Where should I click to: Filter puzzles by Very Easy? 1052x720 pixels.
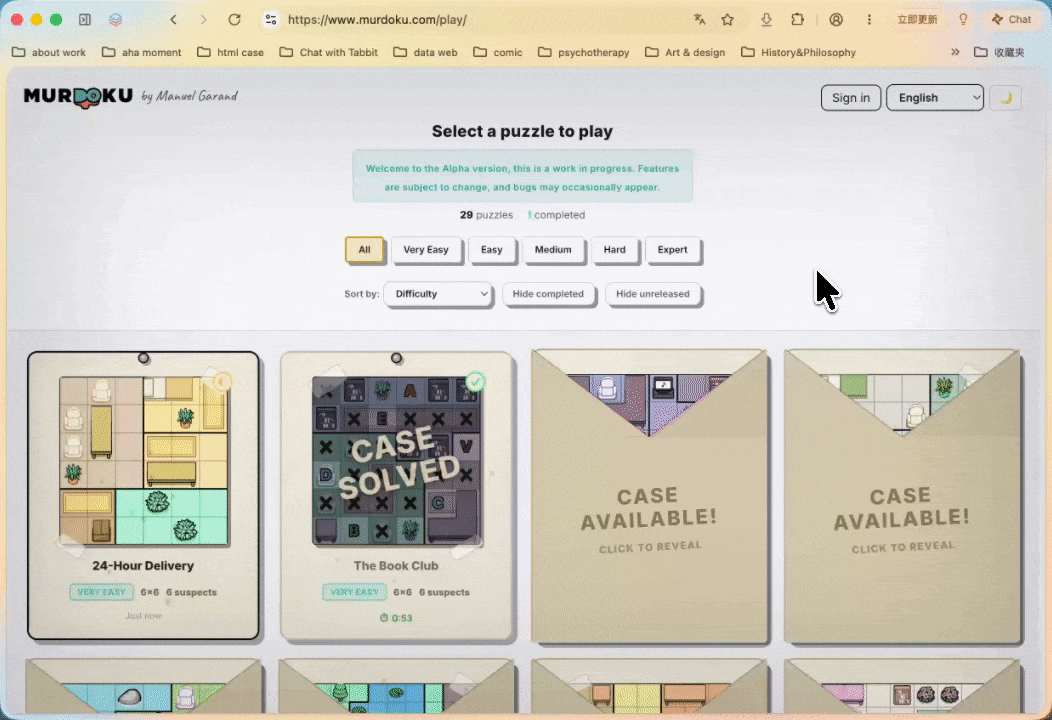(x=426, y=250)
